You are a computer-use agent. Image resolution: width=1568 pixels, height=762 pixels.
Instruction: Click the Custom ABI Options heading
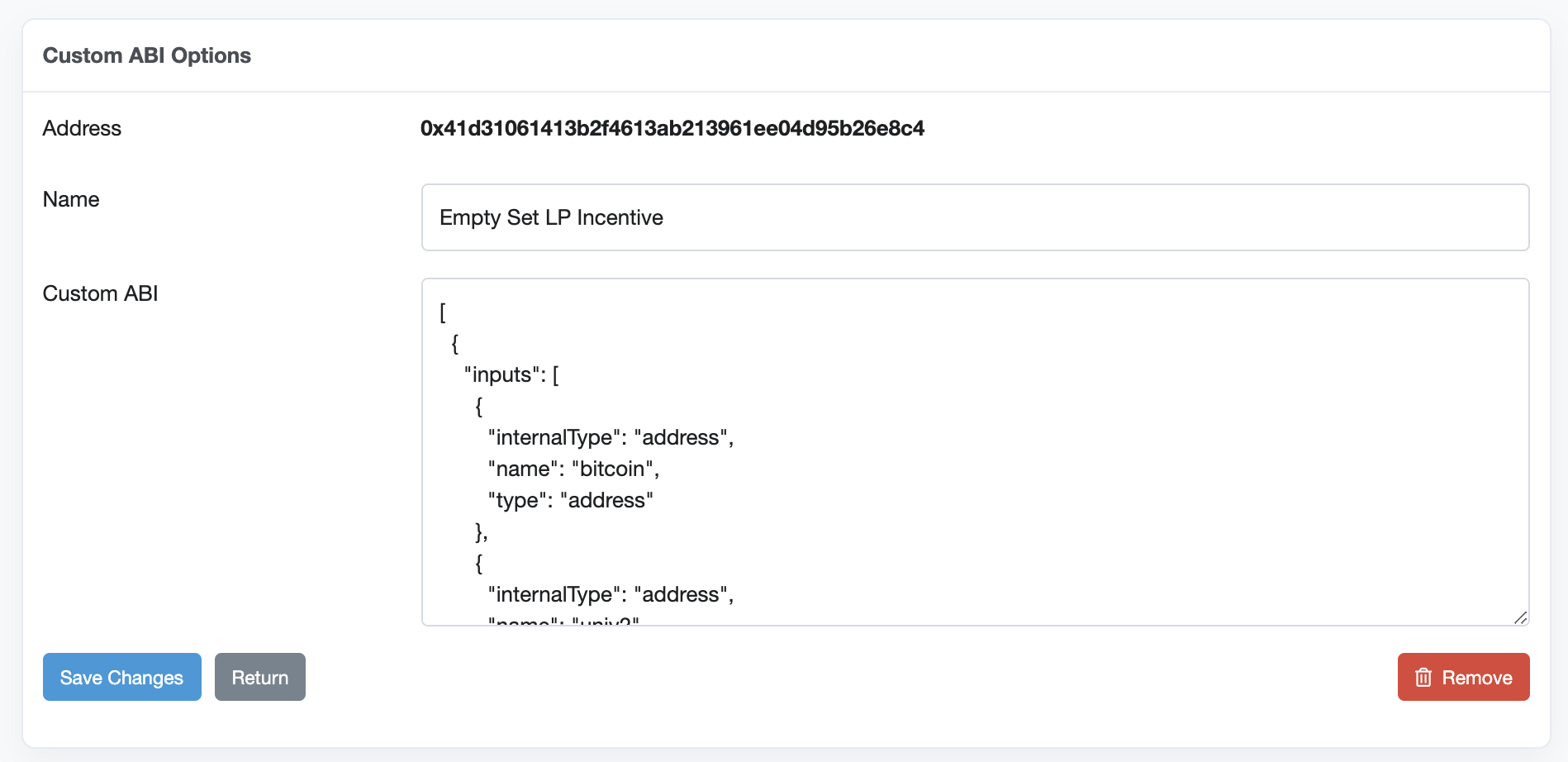coord(147,55)
